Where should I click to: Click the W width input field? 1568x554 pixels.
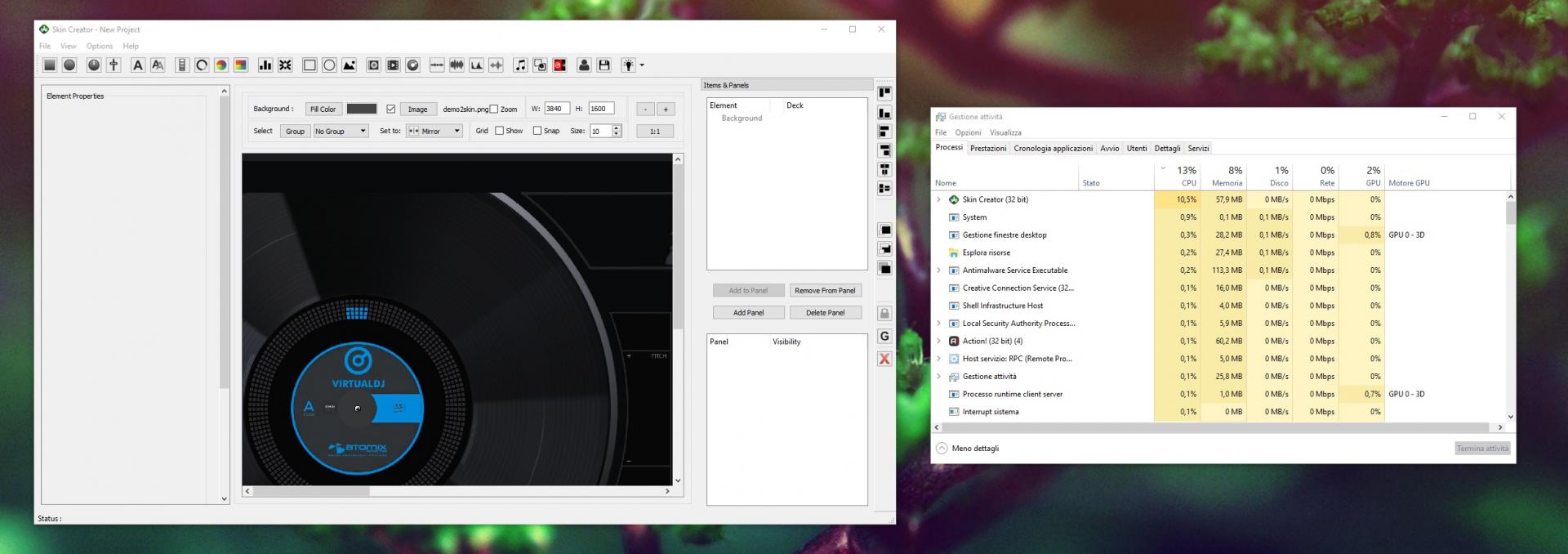(557, 109)
